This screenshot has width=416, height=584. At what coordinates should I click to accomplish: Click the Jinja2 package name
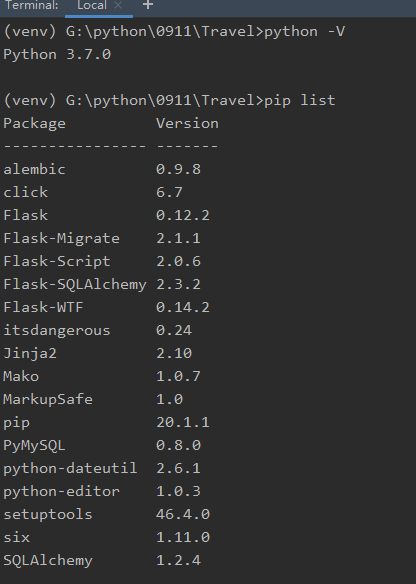pos(30,354)
